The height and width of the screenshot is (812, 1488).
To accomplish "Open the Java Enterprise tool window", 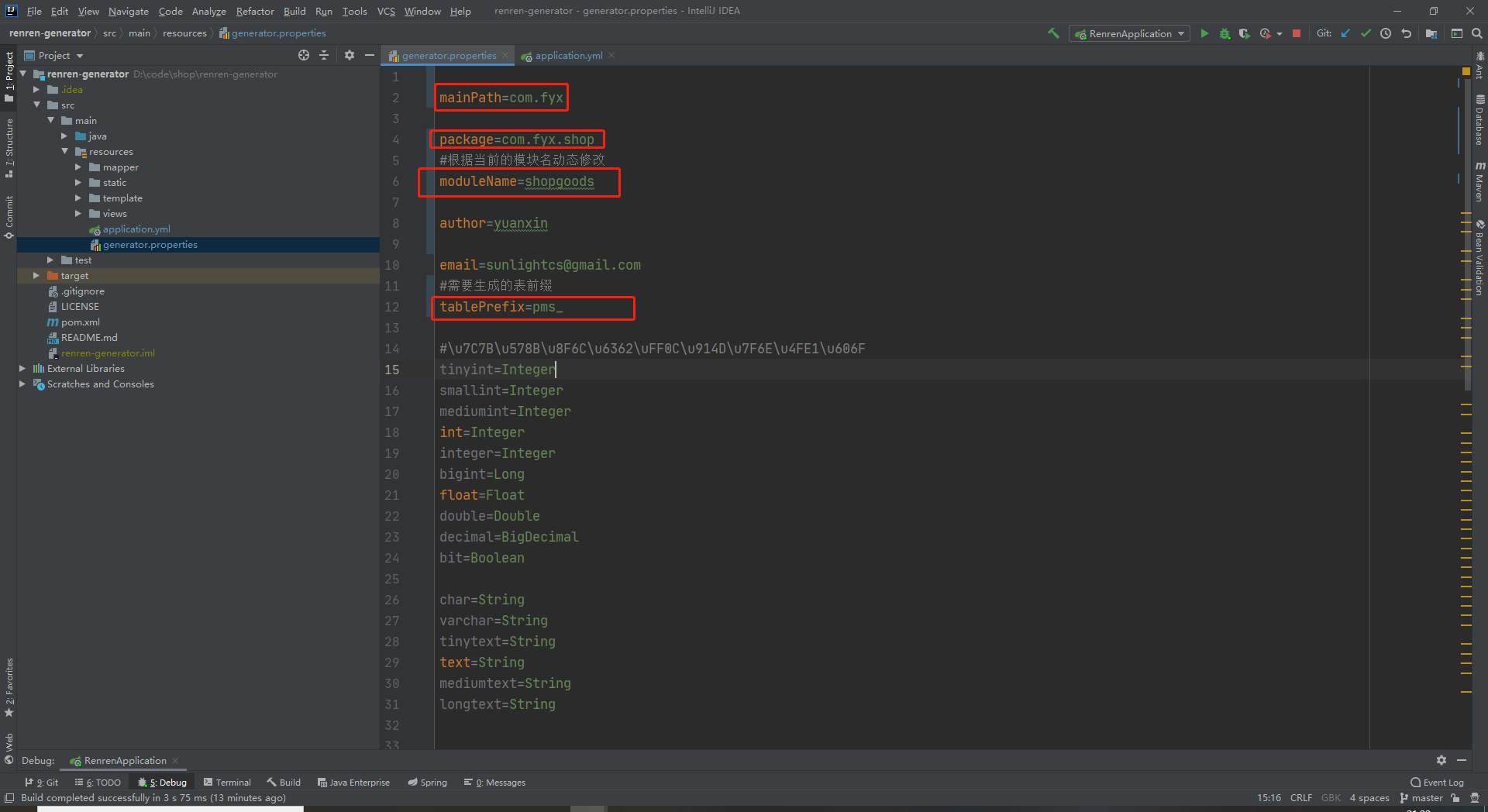I will click(353, 783).
